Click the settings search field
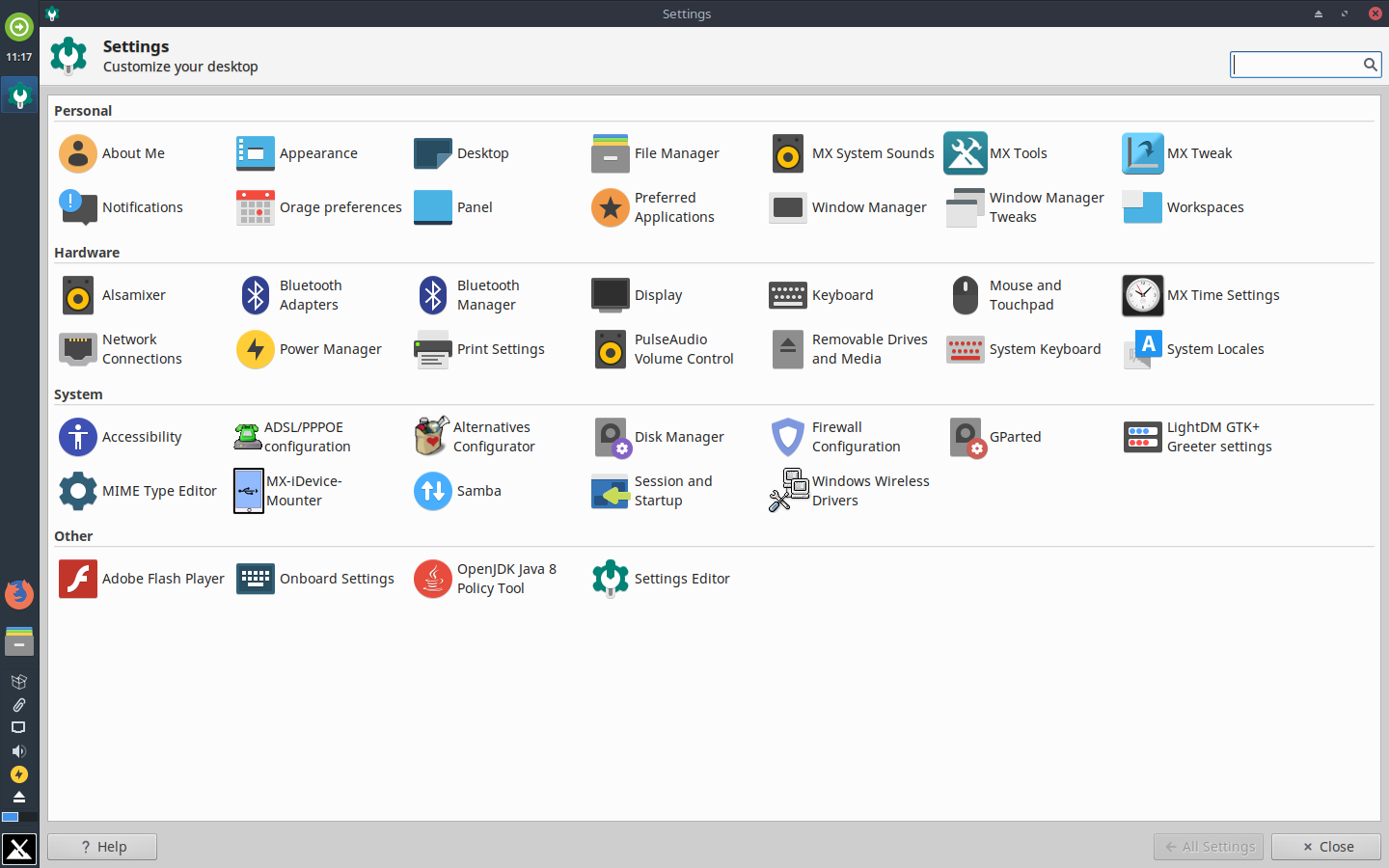1389x868 pixels. pos(1295,65)
